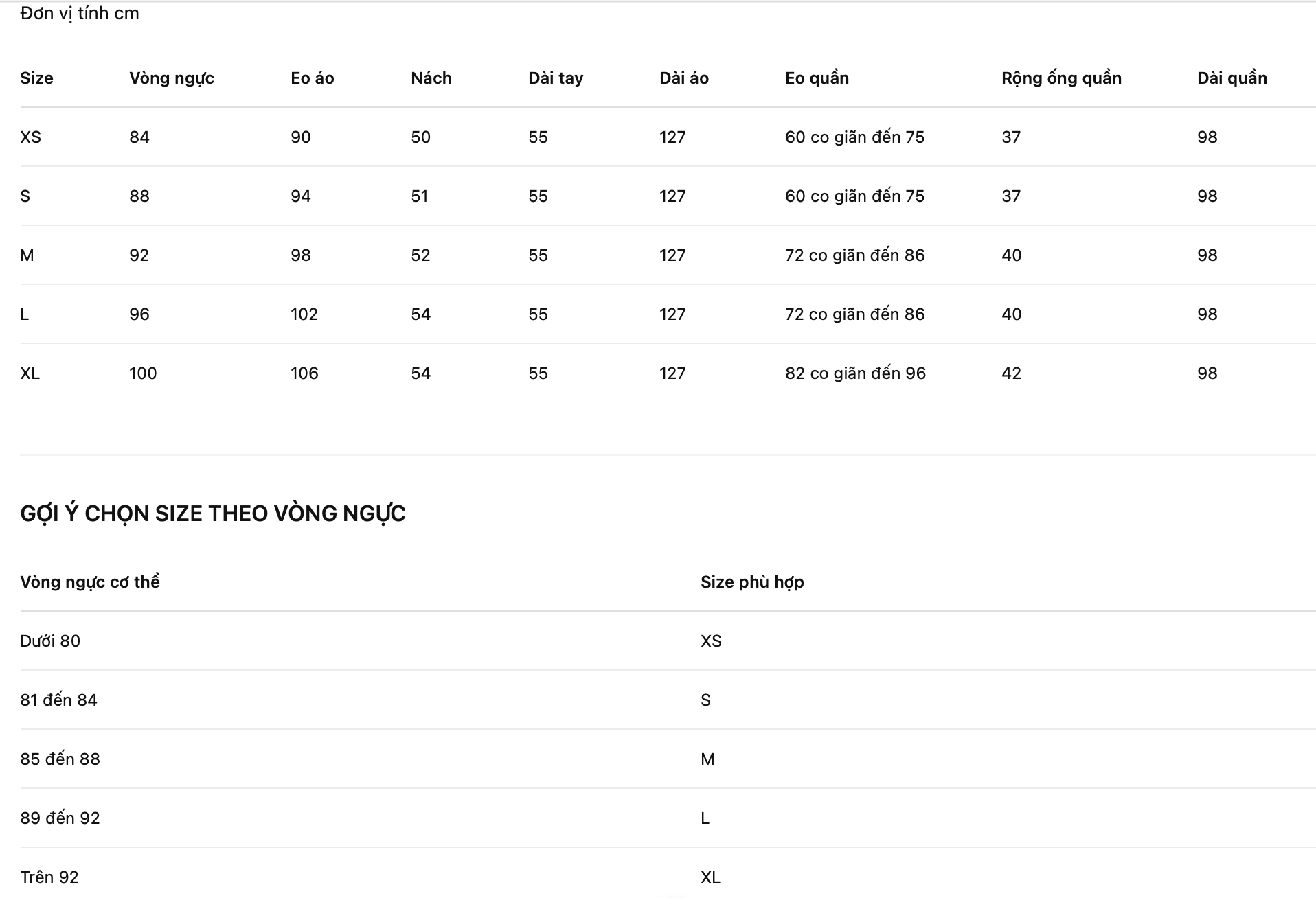Click the 'Rộng ống quần' column header
This screenshot has width=1316, height=898.
[x=1061, y=78]
